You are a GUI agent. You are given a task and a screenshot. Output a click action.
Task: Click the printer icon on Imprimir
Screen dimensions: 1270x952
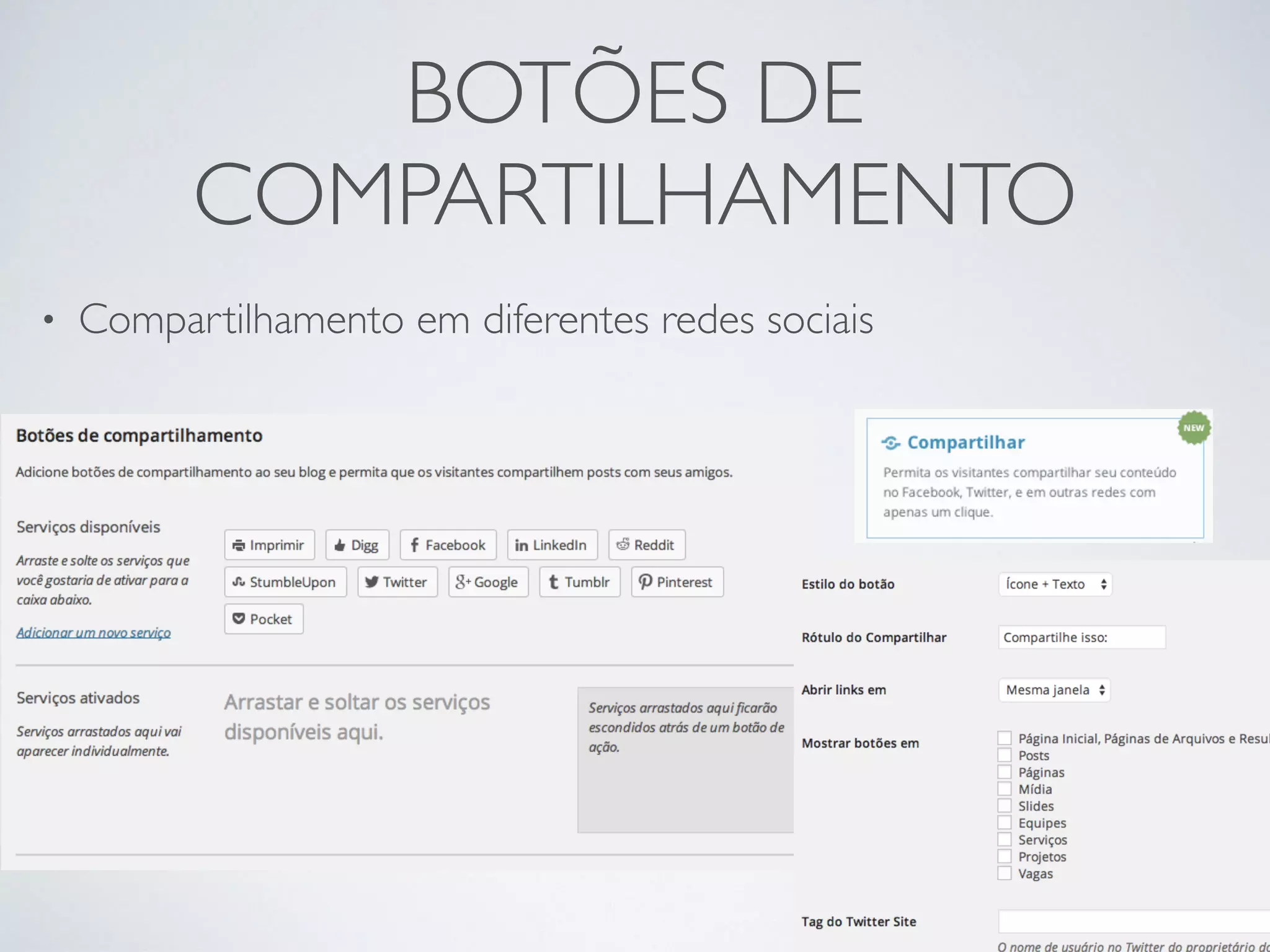(238, 545)
